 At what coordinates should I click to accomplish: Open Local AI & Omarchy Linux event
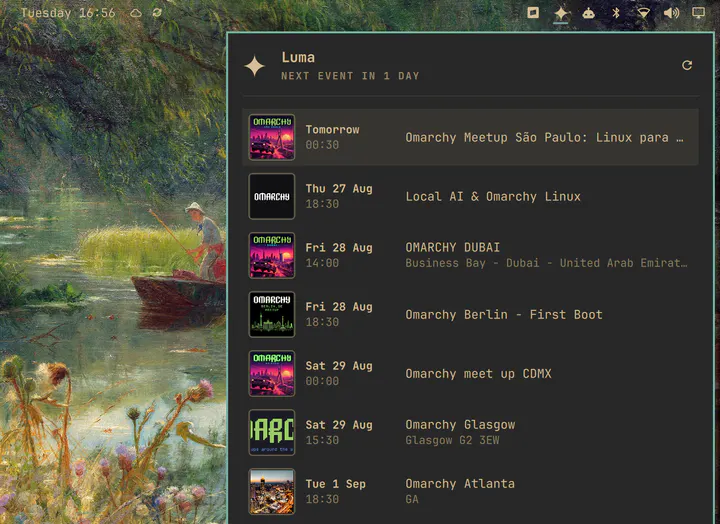click(x=493, y=197)
